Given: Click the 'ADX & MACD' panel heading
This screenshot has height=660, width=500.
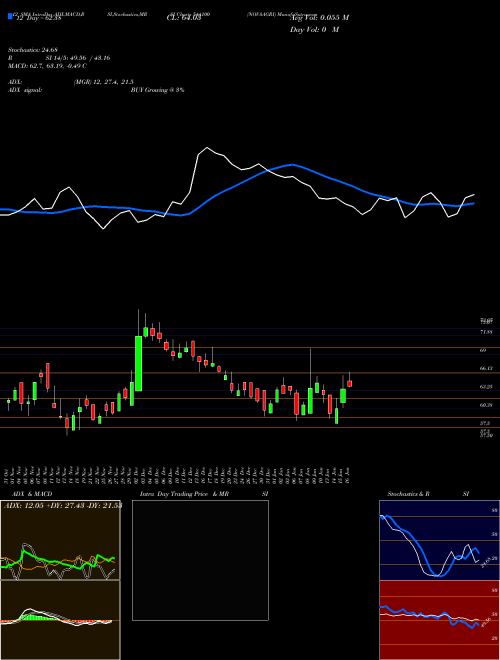Looking at the screenshot, I should click(32, 494).
